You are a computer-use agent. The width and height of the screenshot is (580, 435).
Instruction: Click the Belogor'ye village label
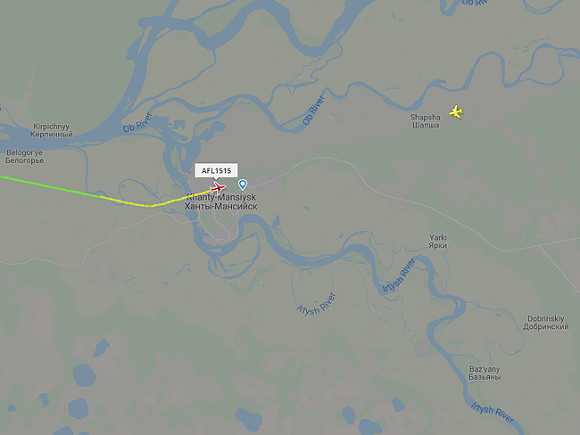click(x=24, y=156)
